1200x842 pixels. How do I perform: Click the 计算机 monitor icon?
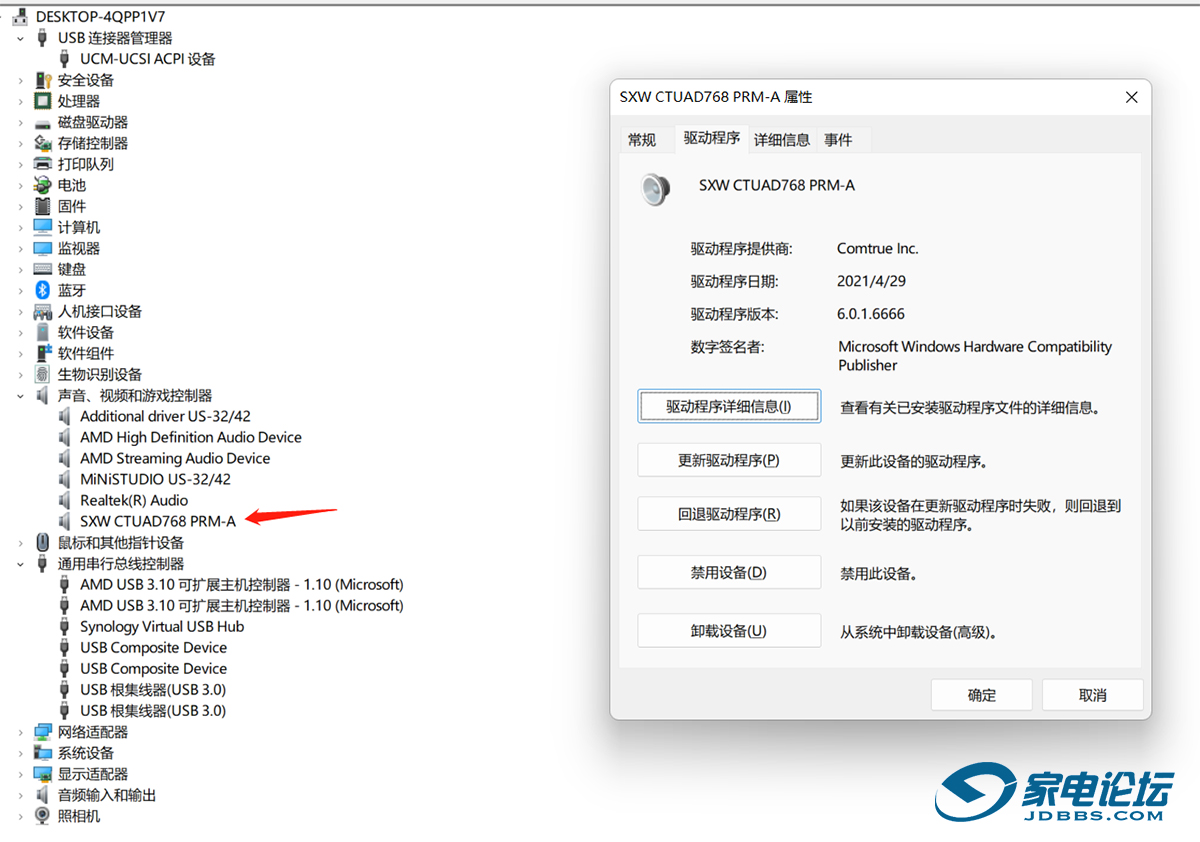[42, 227]
